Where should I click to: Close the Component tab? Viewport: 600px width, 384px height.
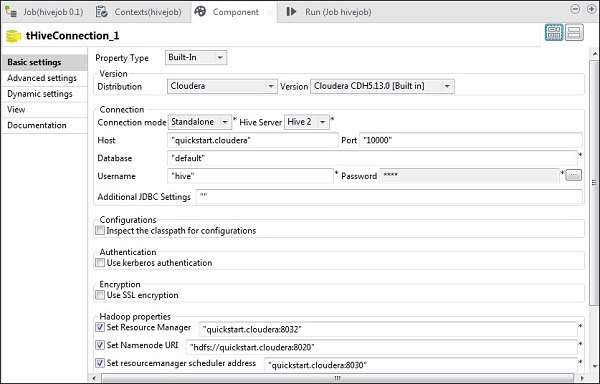(x=270, y=13)
